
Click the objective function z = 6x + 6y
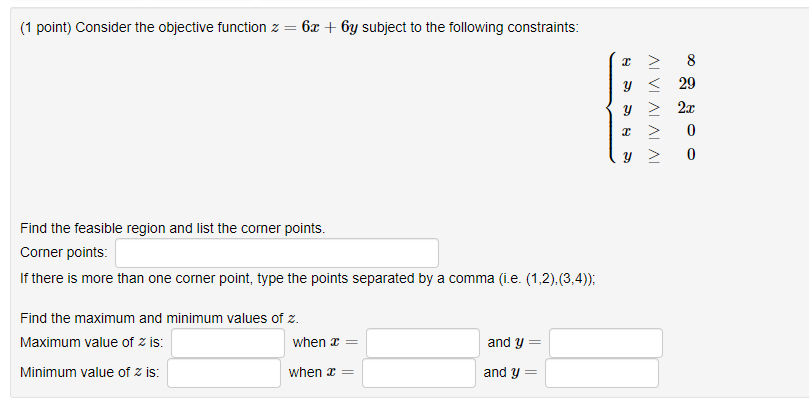[x=314, y=27]
